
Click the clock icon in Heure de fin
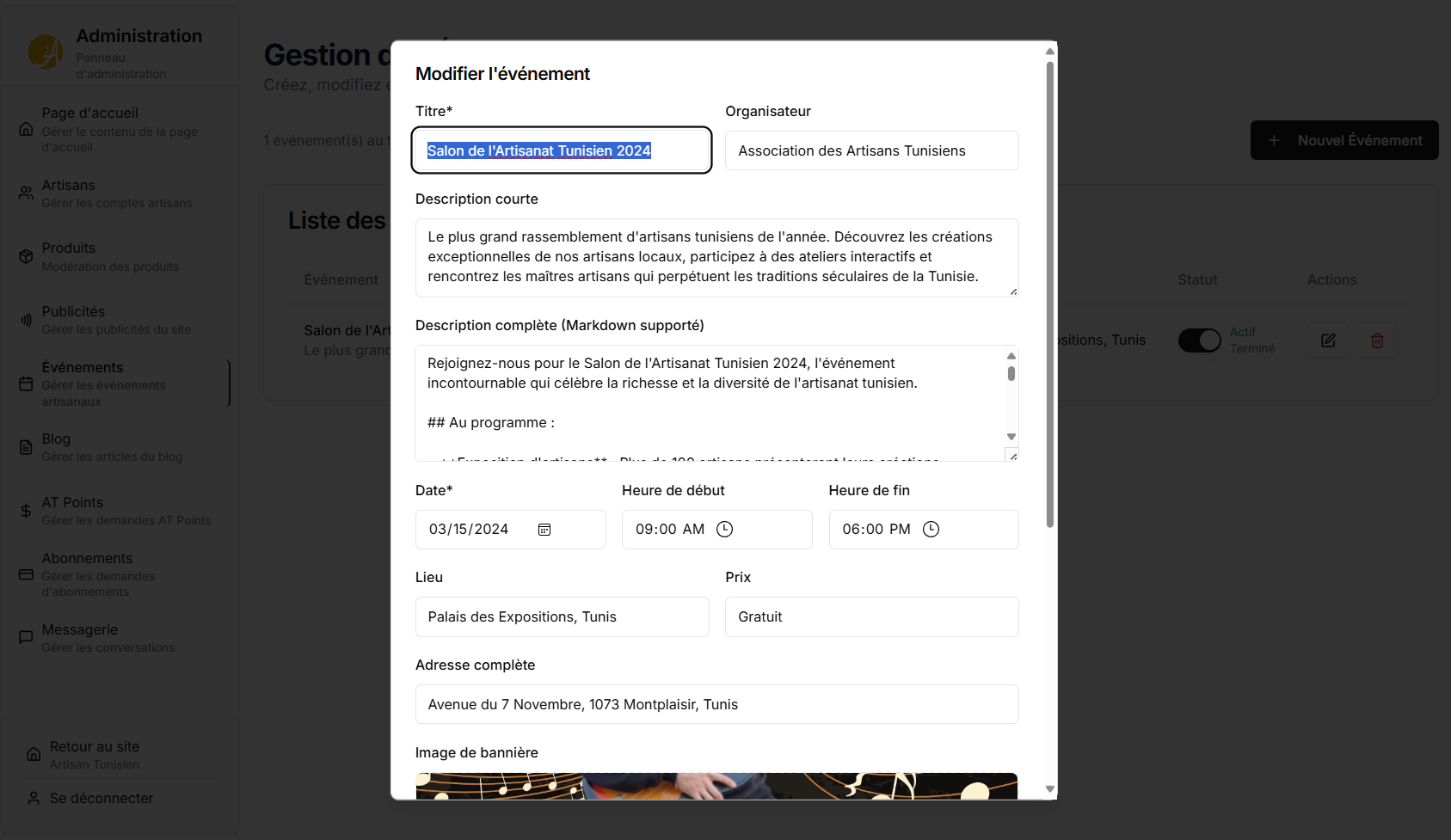931,530
